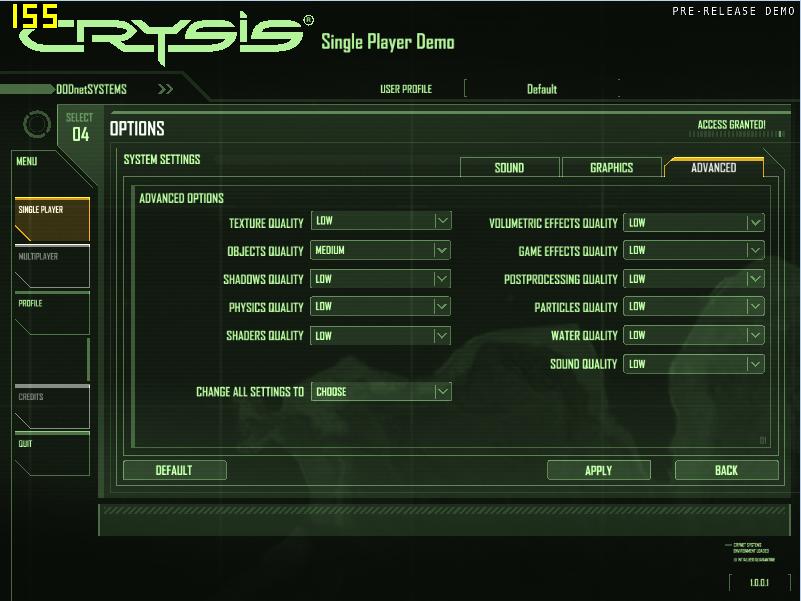Open the Texture Quality dropdown
801x601 pixels.
pos(381,221)
